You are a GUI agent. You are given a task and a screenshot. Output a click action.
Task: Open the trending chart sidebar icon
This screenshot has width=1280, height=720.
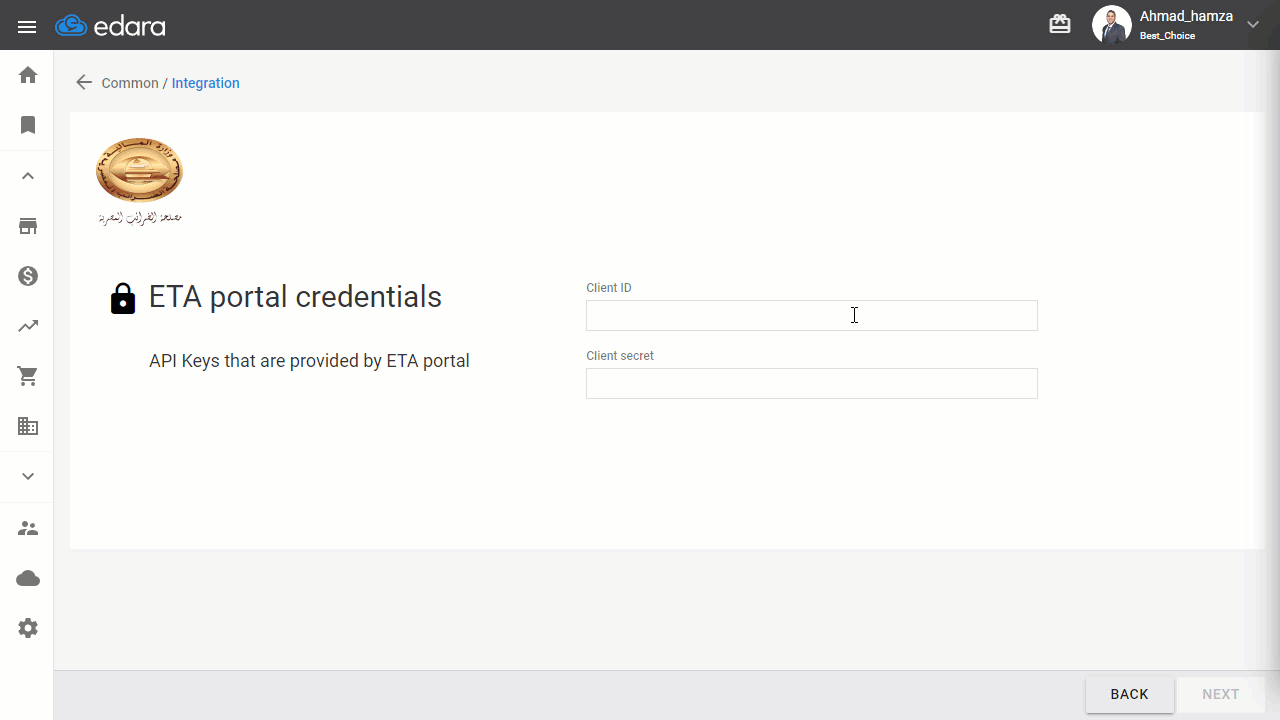tap(28, 326)
